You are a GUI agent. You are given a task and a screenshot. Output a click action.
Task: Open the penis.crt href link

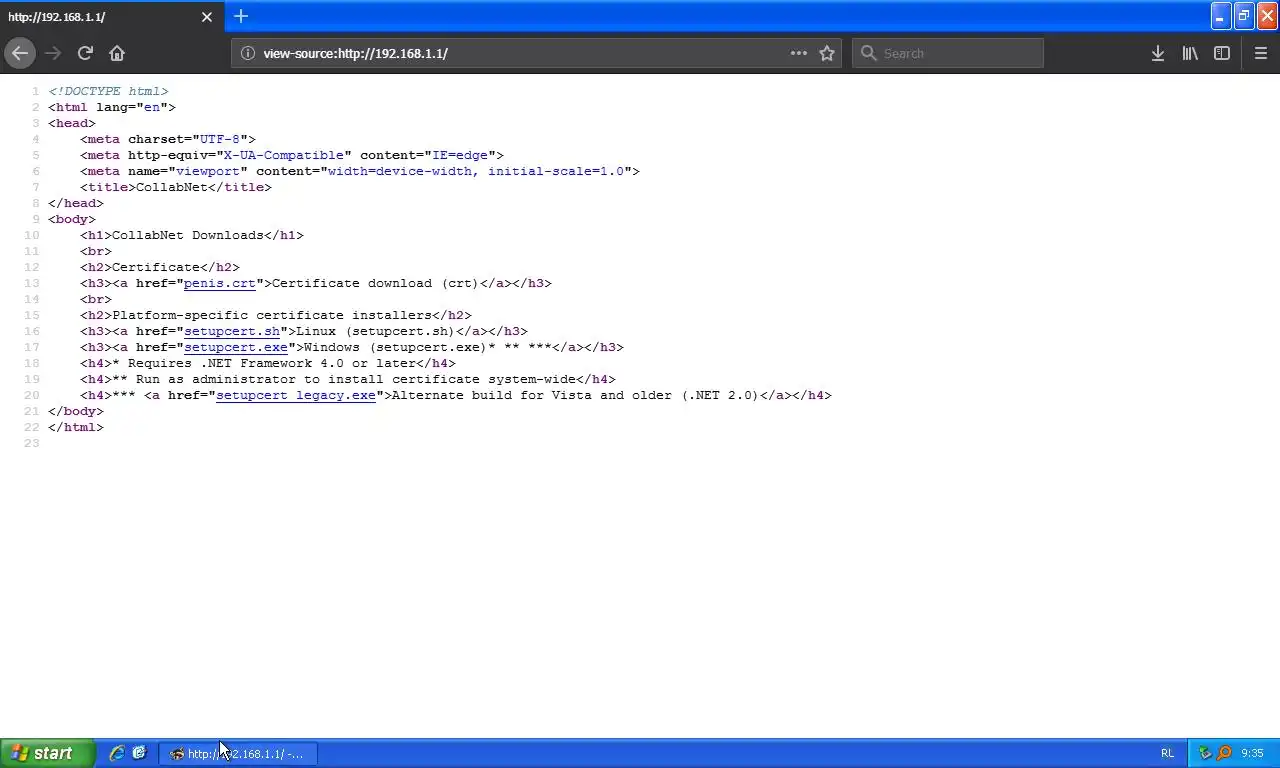[220, 283]
